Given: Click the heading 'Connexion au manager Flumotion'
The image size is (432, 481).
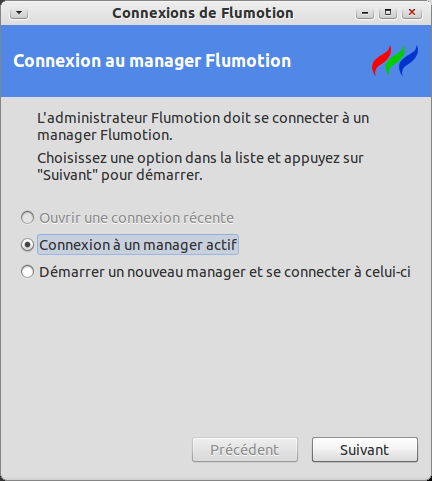Looking at the screenshot, I should [x=152, y=61].
